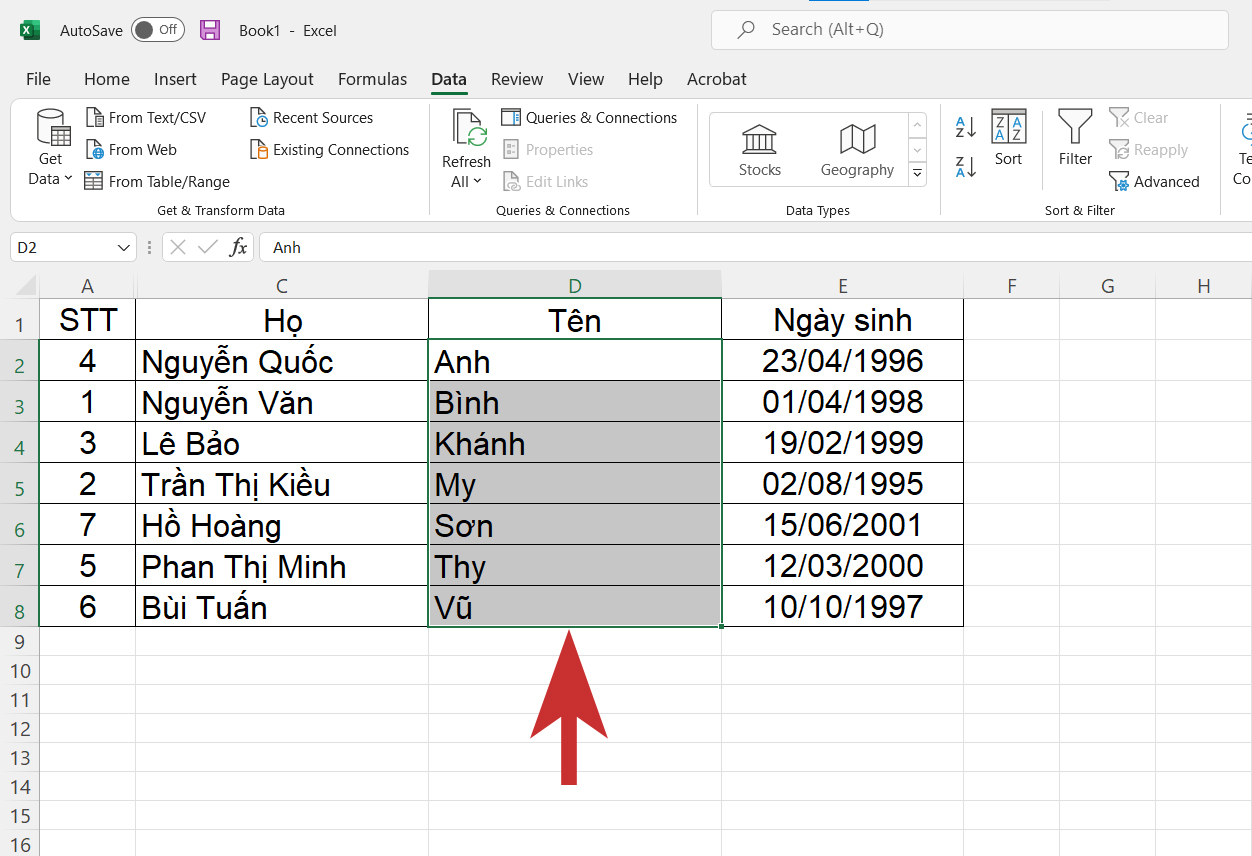Screen dimensions: 1252x856
Task: Select the Ngày sinh header cell
Action: [x=843, y=320]
